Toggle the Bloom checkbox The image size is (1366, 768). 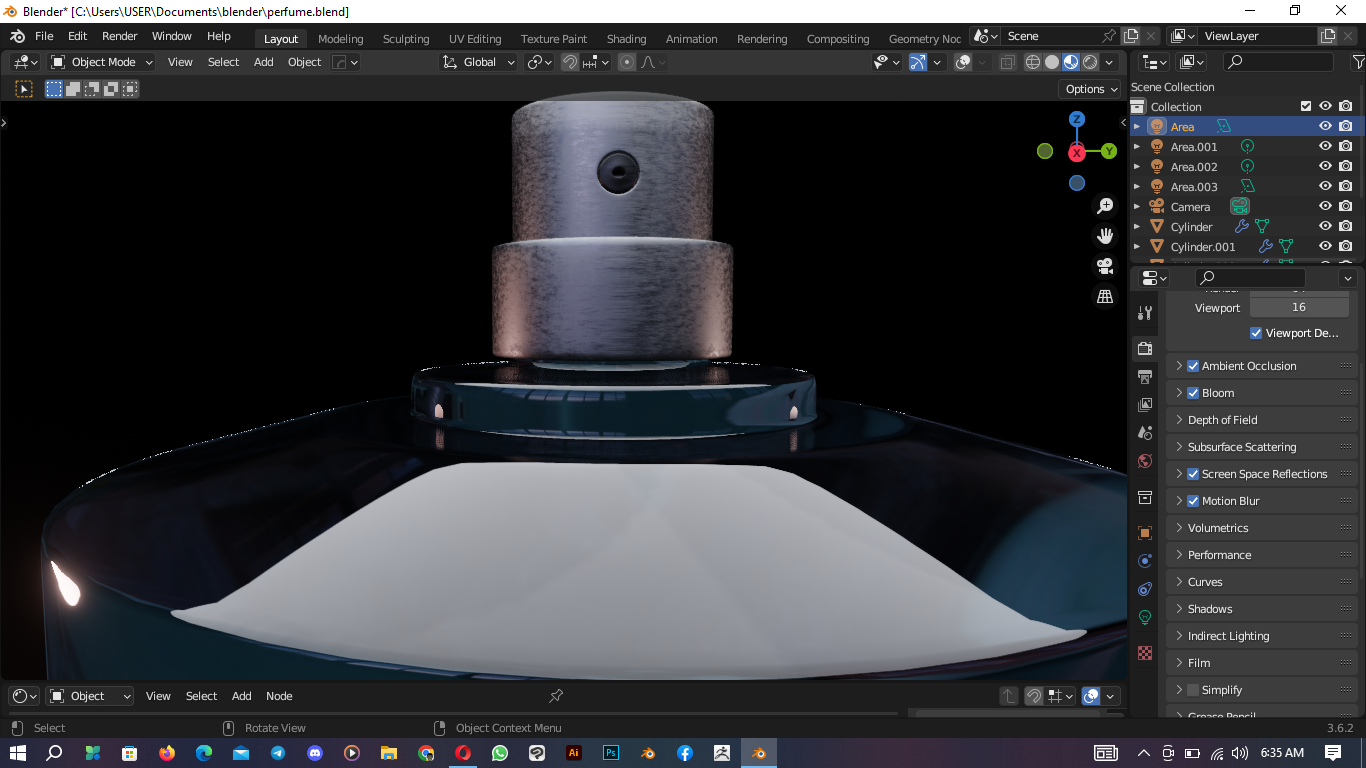click(x=1193, y=393)
